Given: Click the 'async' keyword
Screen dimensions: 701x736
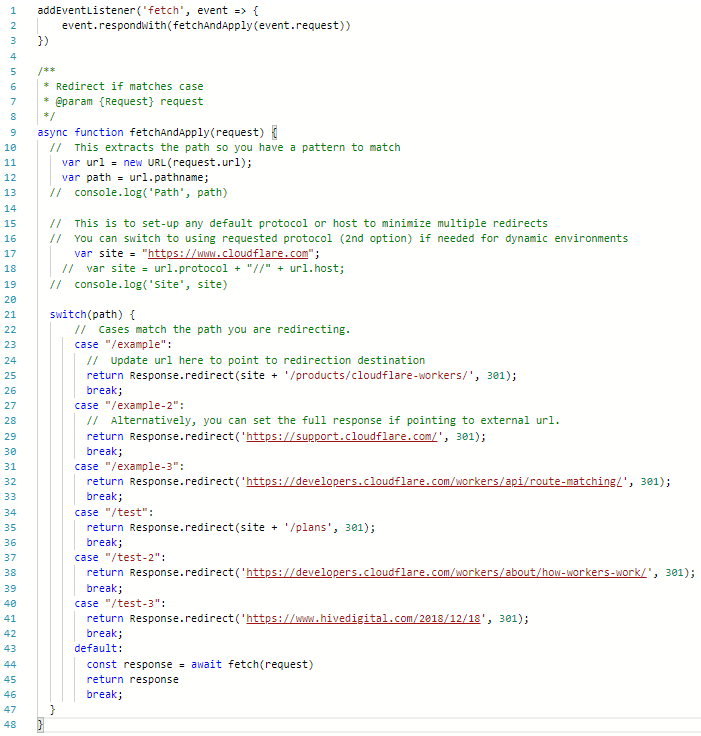Looking at the screenshot, I should pos(53,132).
